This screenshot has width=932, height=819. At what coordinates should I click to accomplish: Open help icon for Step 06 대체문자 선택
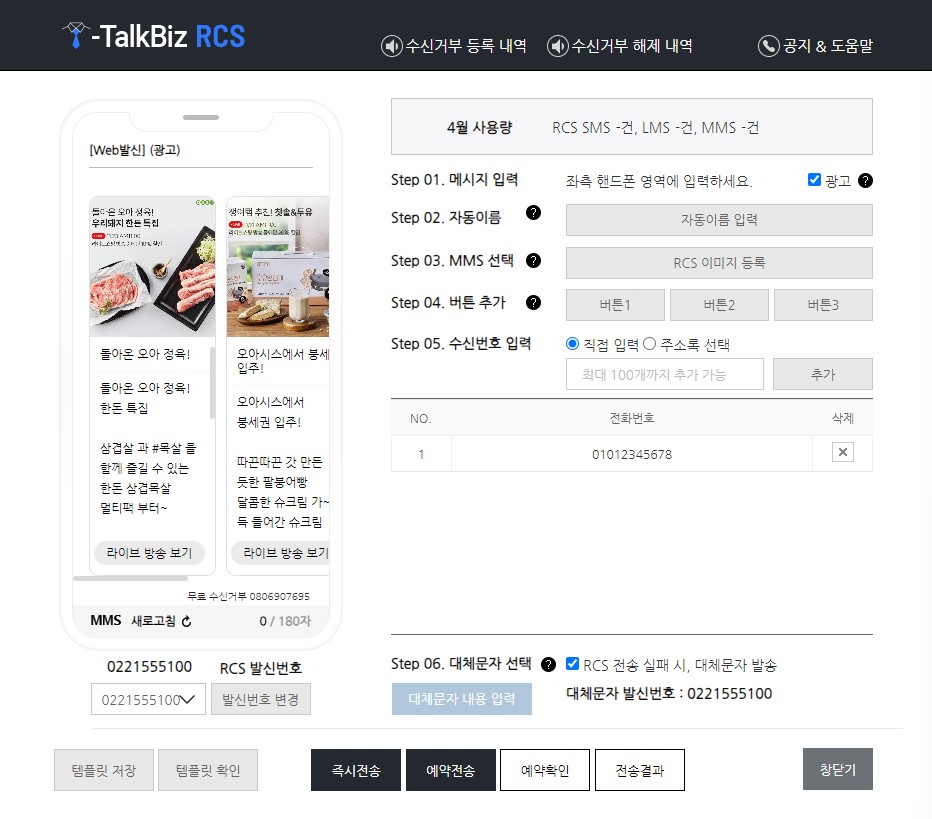[548, 662]
